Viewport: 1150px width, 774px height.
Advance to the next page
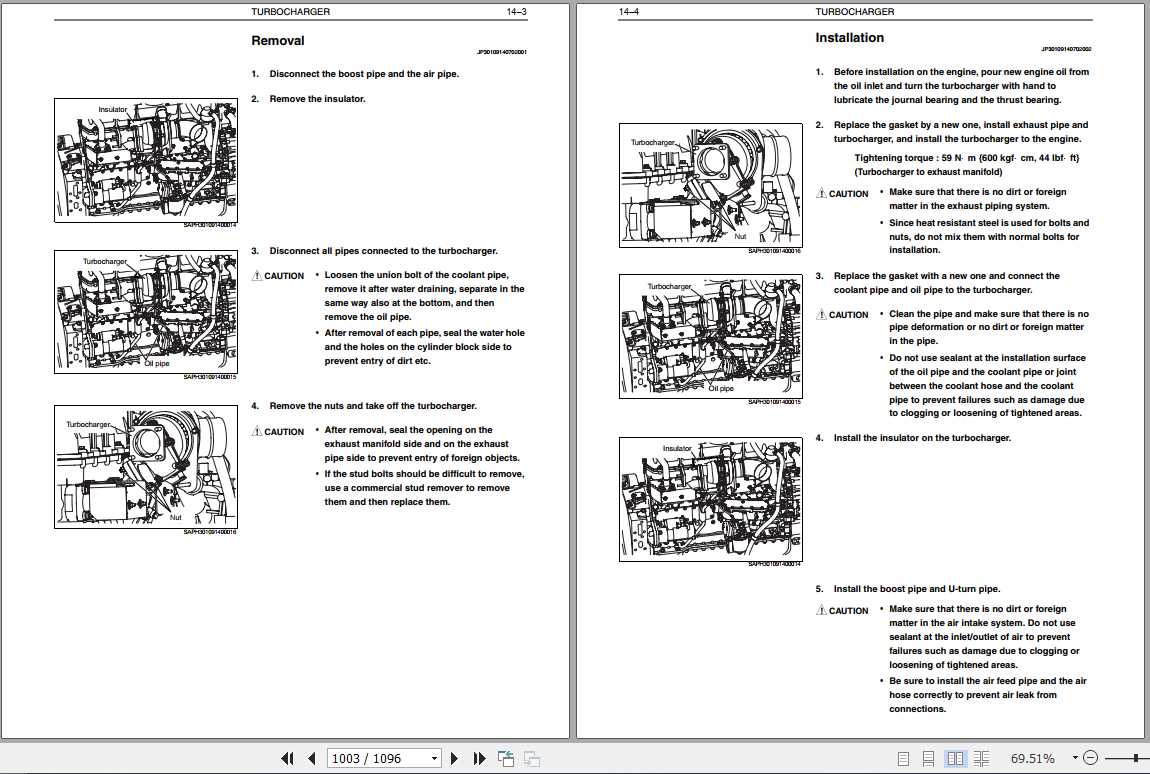(x=454, y=759)
